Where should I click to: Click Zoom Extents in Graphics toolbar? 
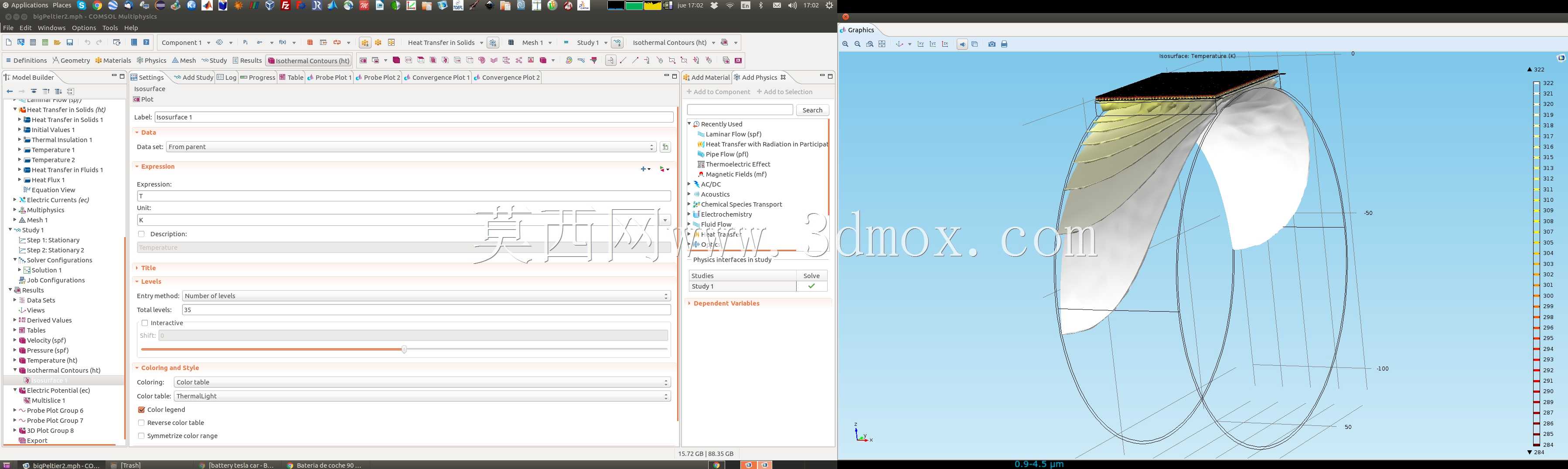pyautogui.click(x=882, y=44)
